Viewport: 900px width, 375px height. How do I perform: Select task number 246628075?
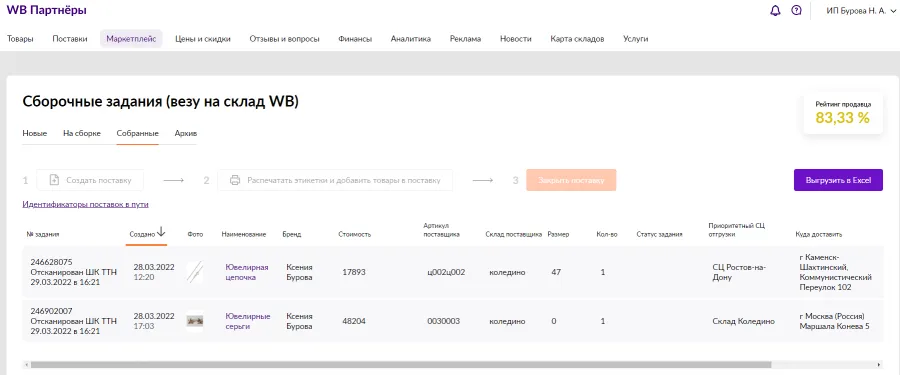51,262
